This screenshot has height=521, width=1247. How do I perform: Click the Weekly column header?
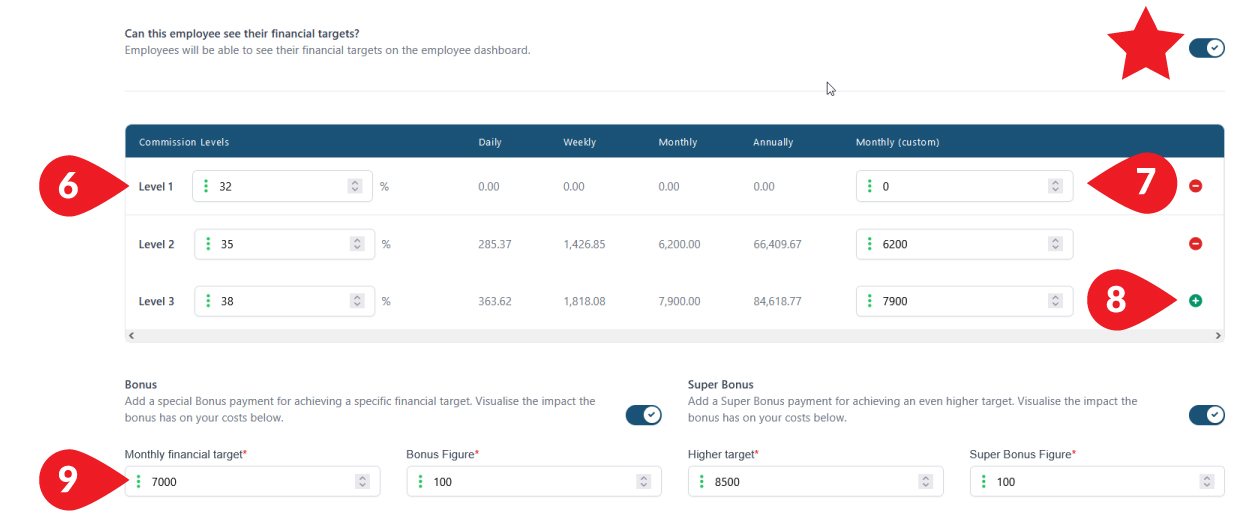pyautogui.click(x=579, y=142)
